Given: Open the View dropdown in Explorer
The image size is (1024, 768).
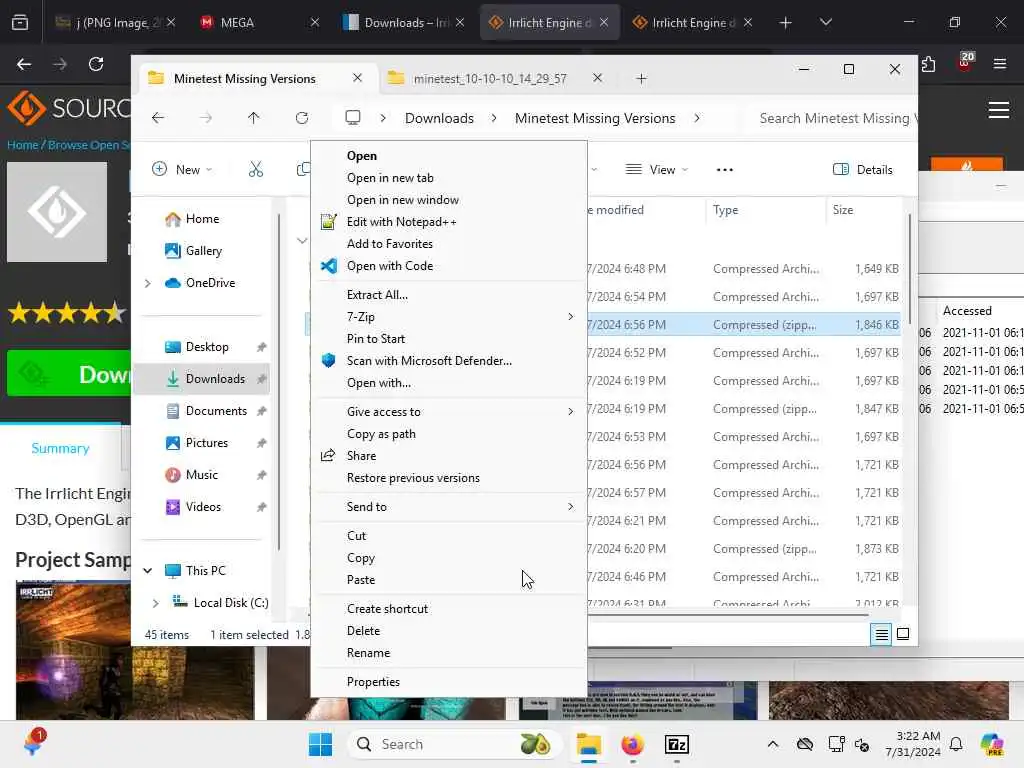Looking at the screenshot, I should 657,170.
